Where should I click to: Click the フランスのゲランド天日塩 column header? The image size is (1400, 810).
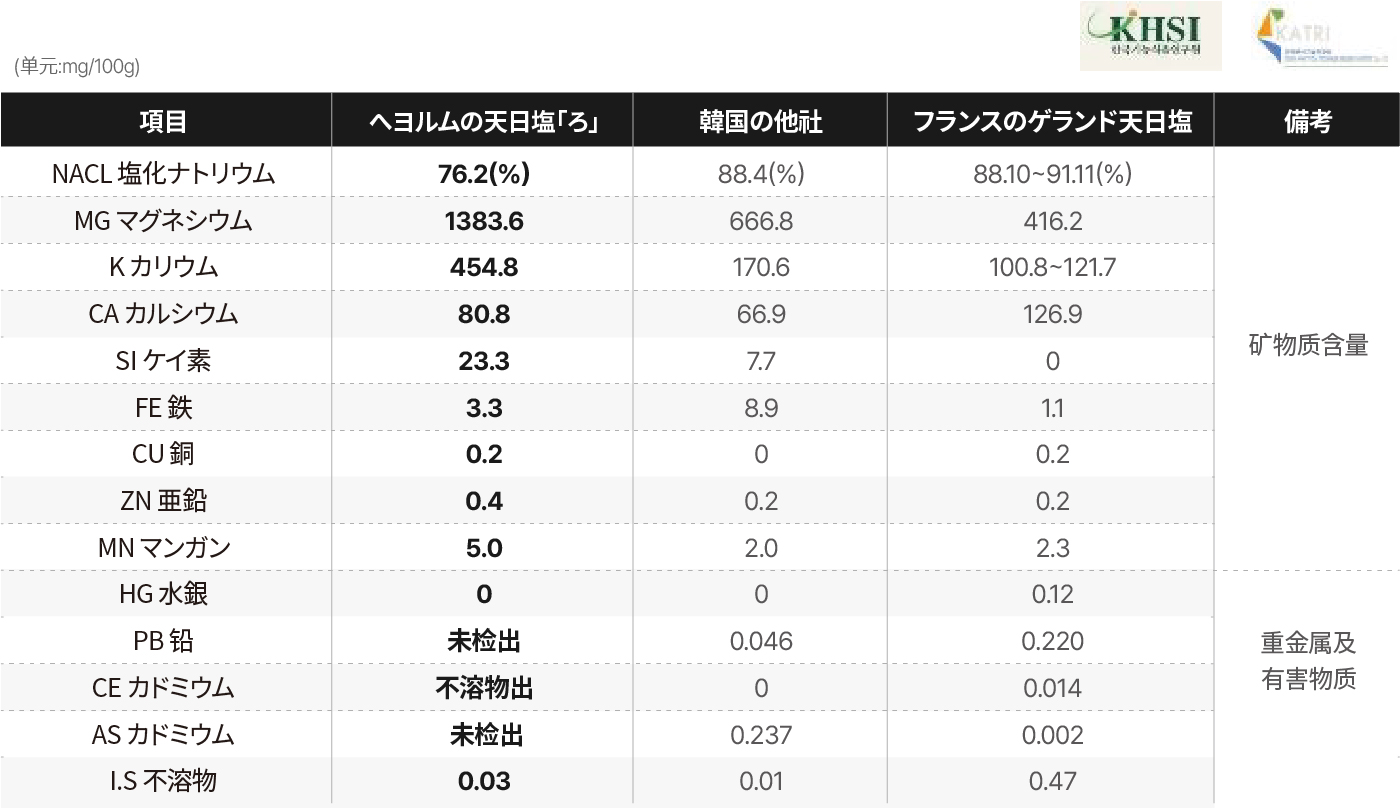[x=1052, y=122]
